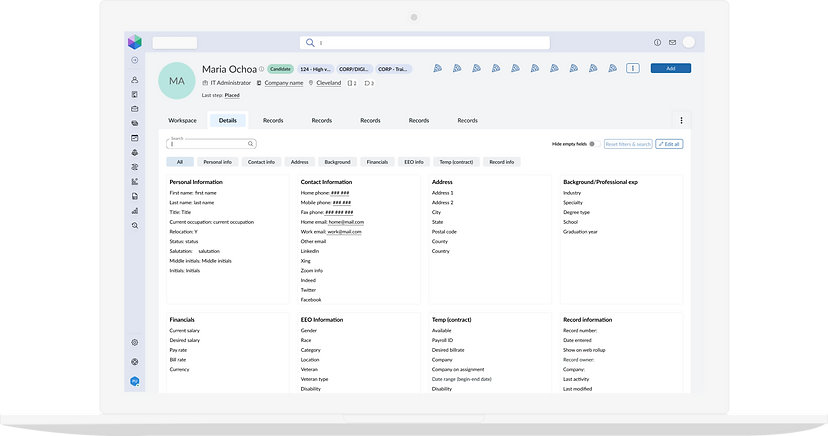Image resolution: width=828 pixels, height=436 pixels.
Task: Open the bar chart icon in the sidebar
Action: point(135,211)
